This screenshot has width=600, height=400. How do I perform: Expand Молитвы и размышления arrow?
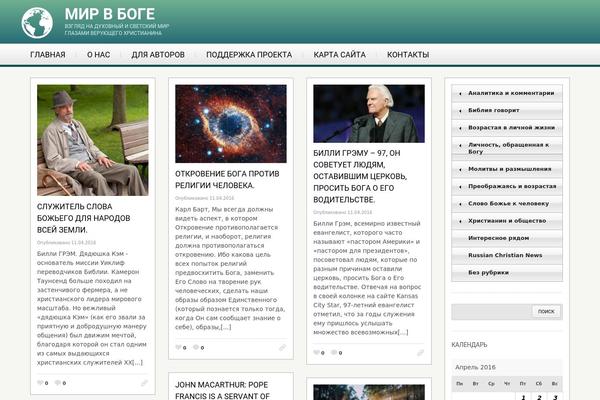[x=460, y=169]
